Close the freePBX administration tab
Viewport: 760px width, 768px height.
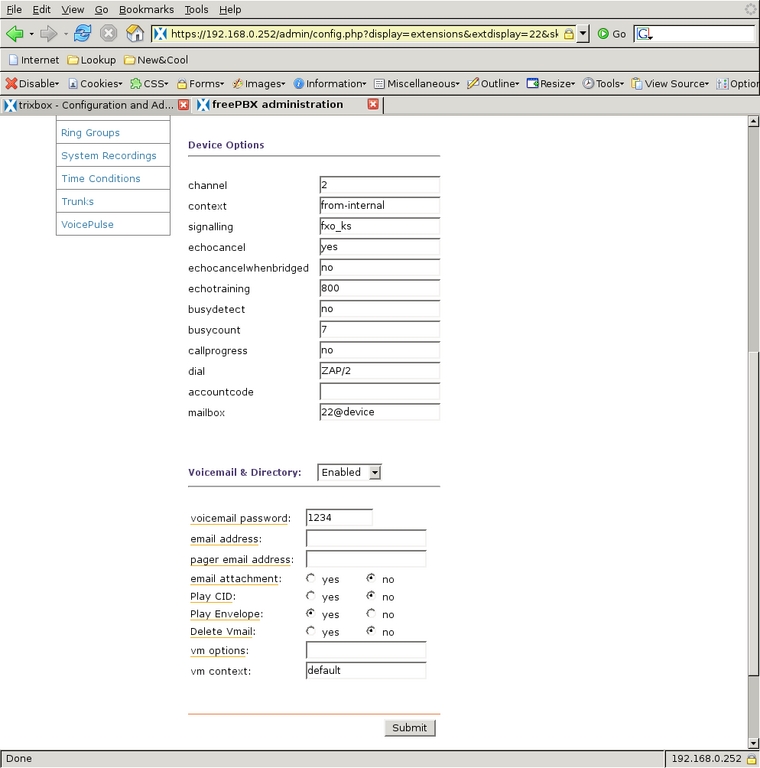tap(373, 104)
